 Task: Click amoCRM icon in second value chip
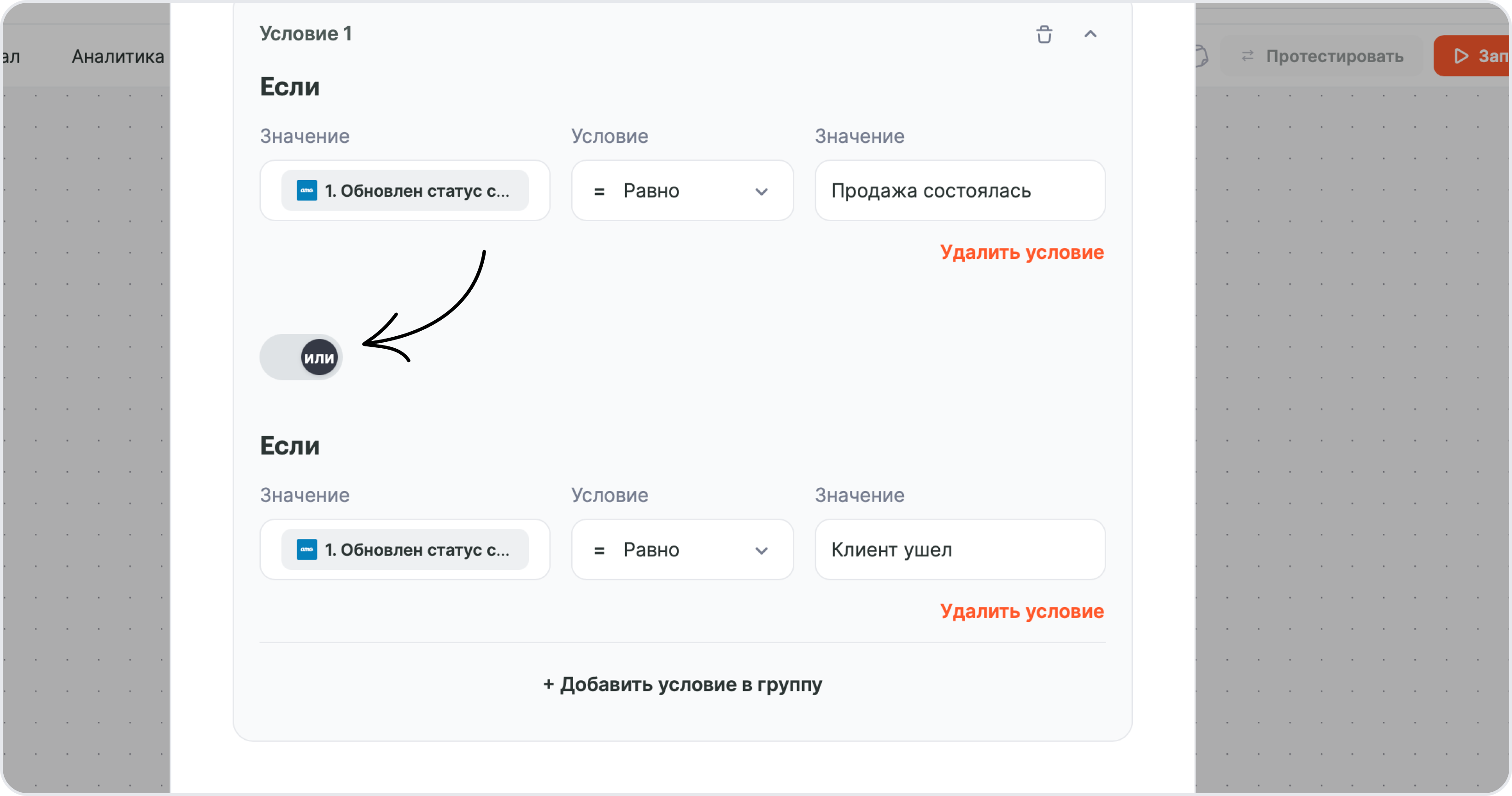point(306,550)
